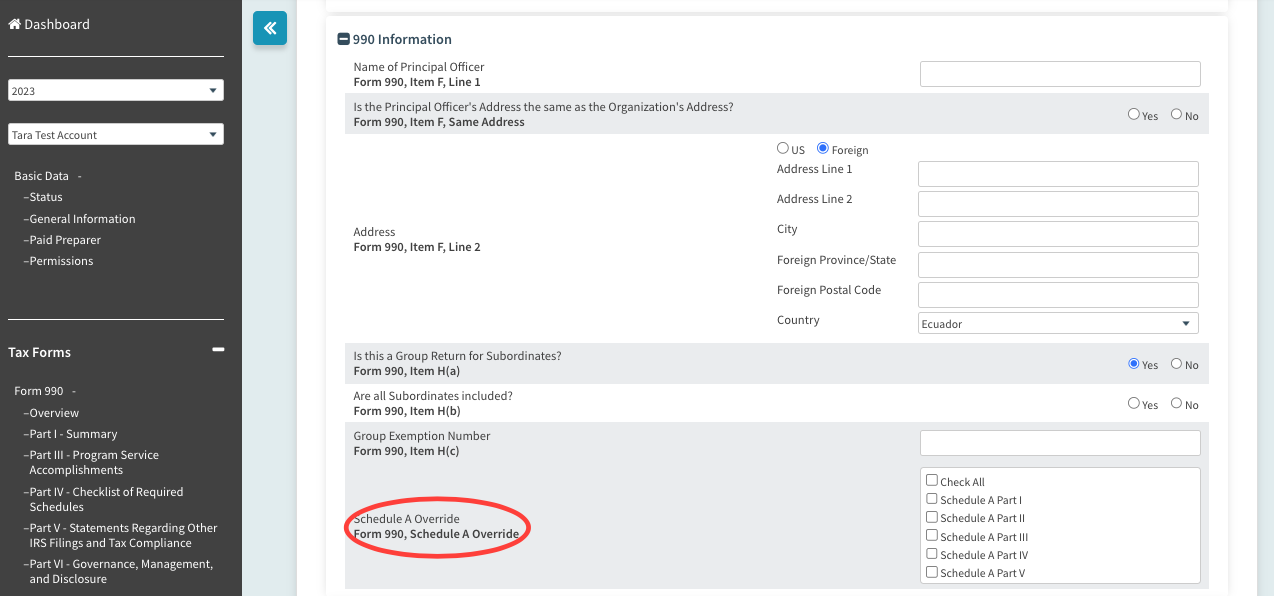This screenshot has width=1274, height=596.
Task: Click the Name of Principal Officer field
Action: point(1059,74)
